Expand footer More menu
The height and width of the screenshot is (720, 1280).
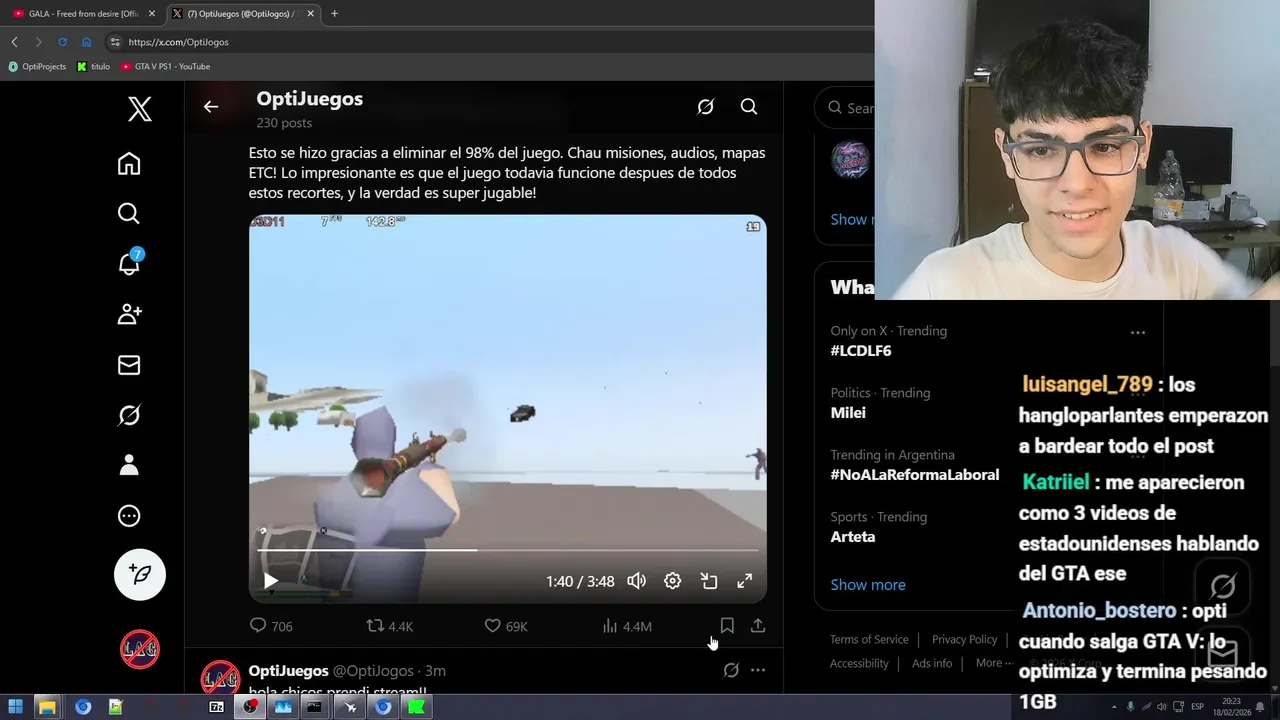tap(993, 664)
